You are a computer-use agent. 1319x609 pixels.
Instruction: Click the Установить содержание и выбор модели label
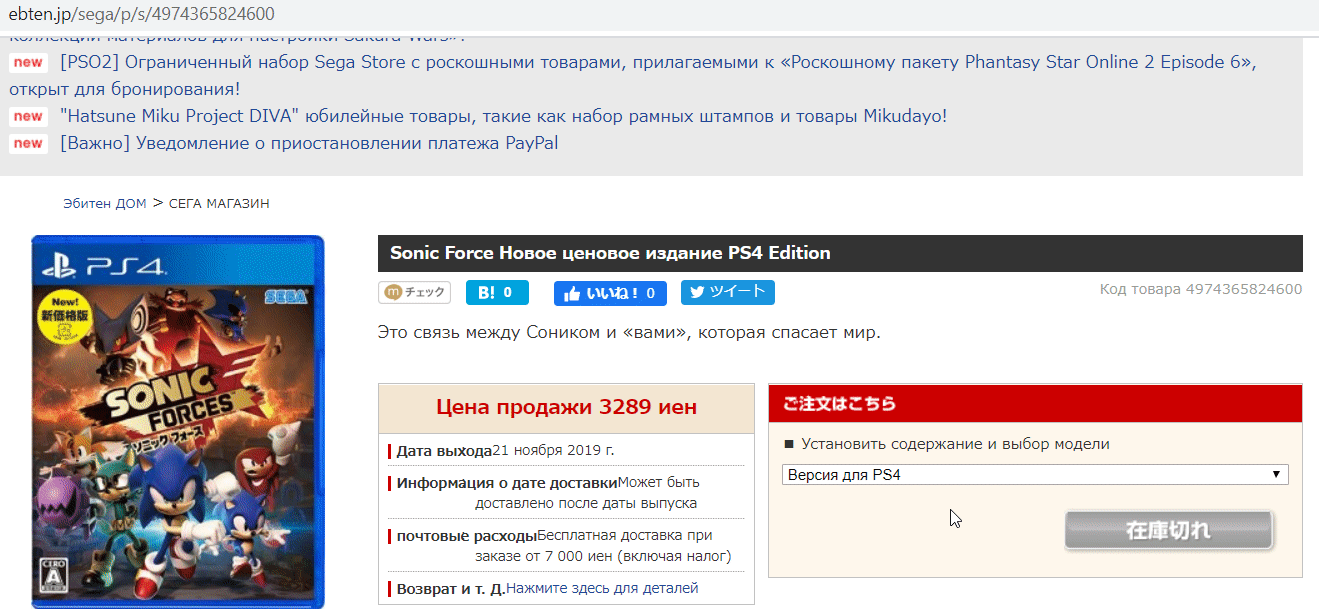[x=955, y=444]
